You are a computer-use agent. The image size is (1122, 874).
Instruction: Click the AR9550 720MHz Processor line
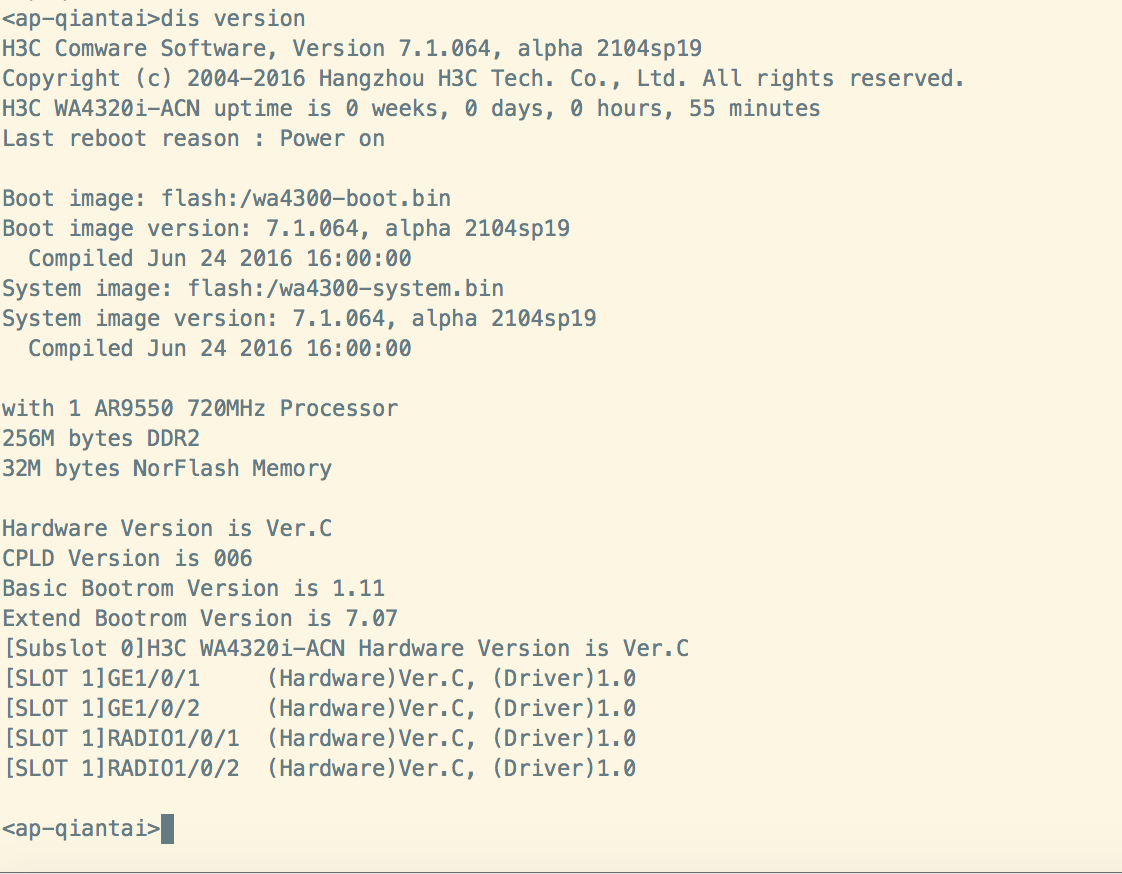(x=200, y=409)
